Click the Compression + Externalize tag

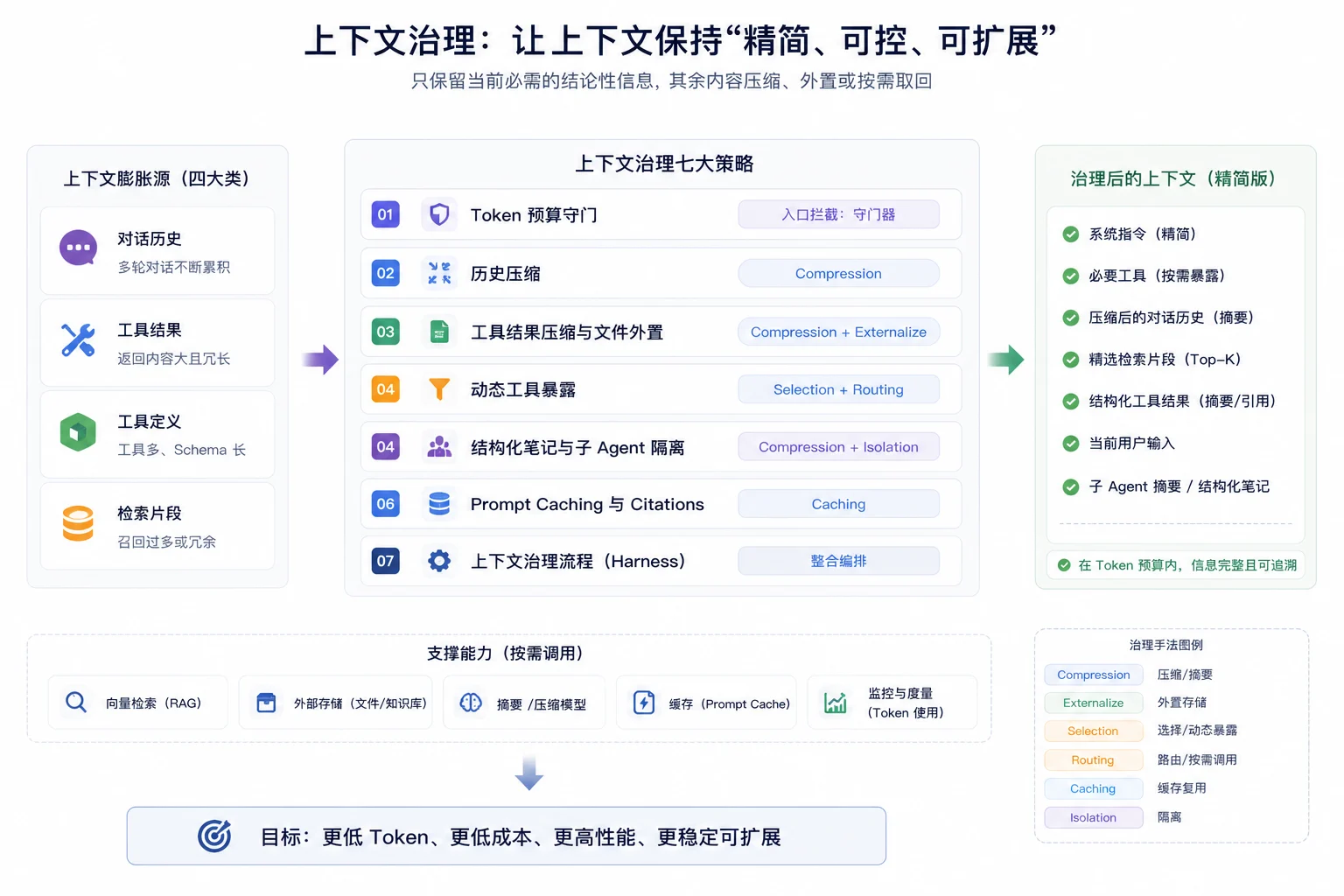coord(838,332)
